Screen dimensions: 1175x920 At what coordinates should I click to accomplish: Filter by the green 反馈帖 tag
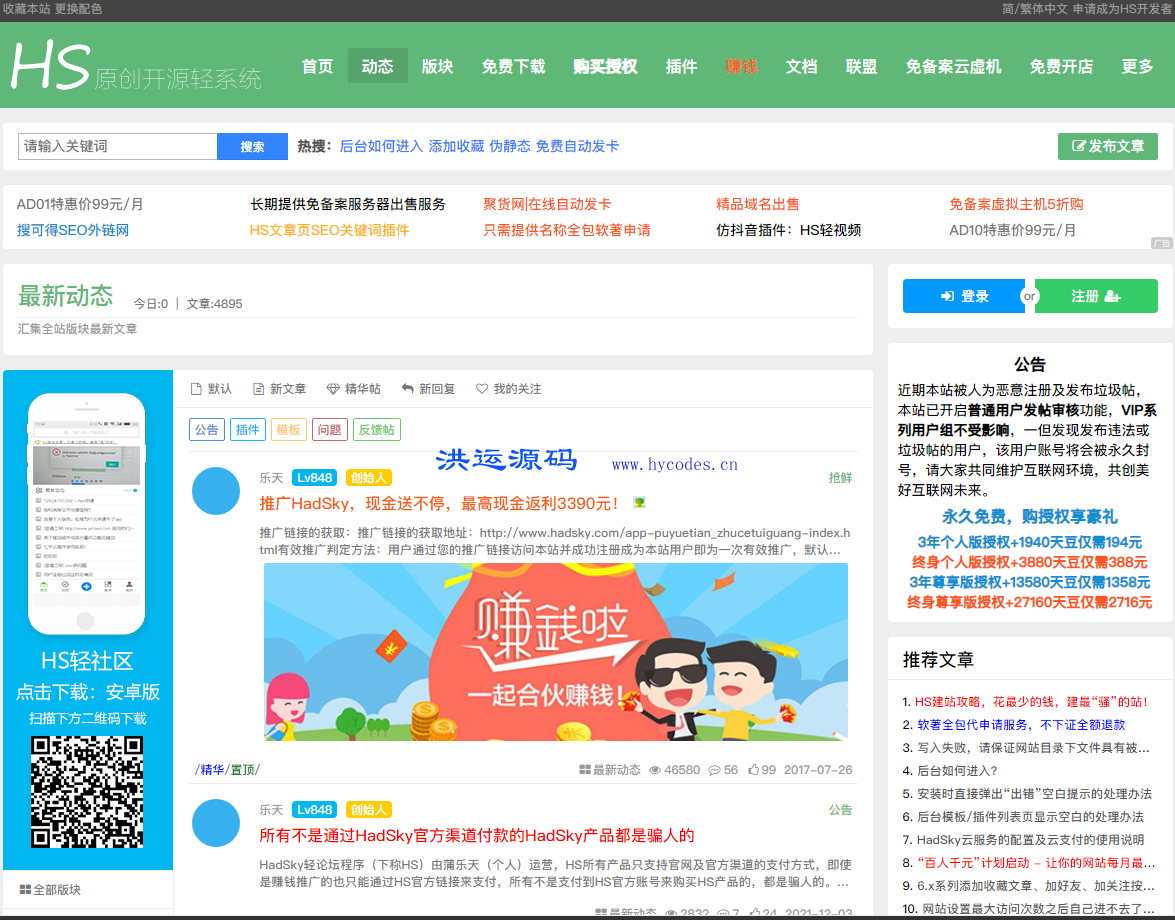click(x=376, y=429)
